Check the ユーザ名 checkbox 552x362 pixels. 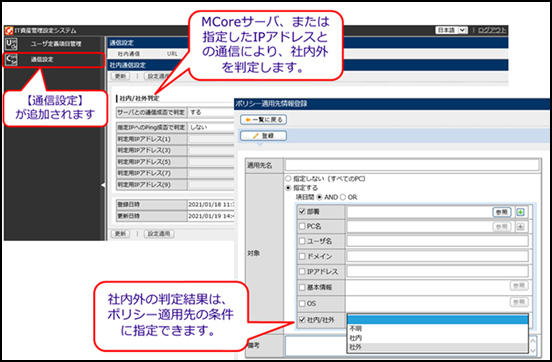pyautogui.click(x=302, y=241)
